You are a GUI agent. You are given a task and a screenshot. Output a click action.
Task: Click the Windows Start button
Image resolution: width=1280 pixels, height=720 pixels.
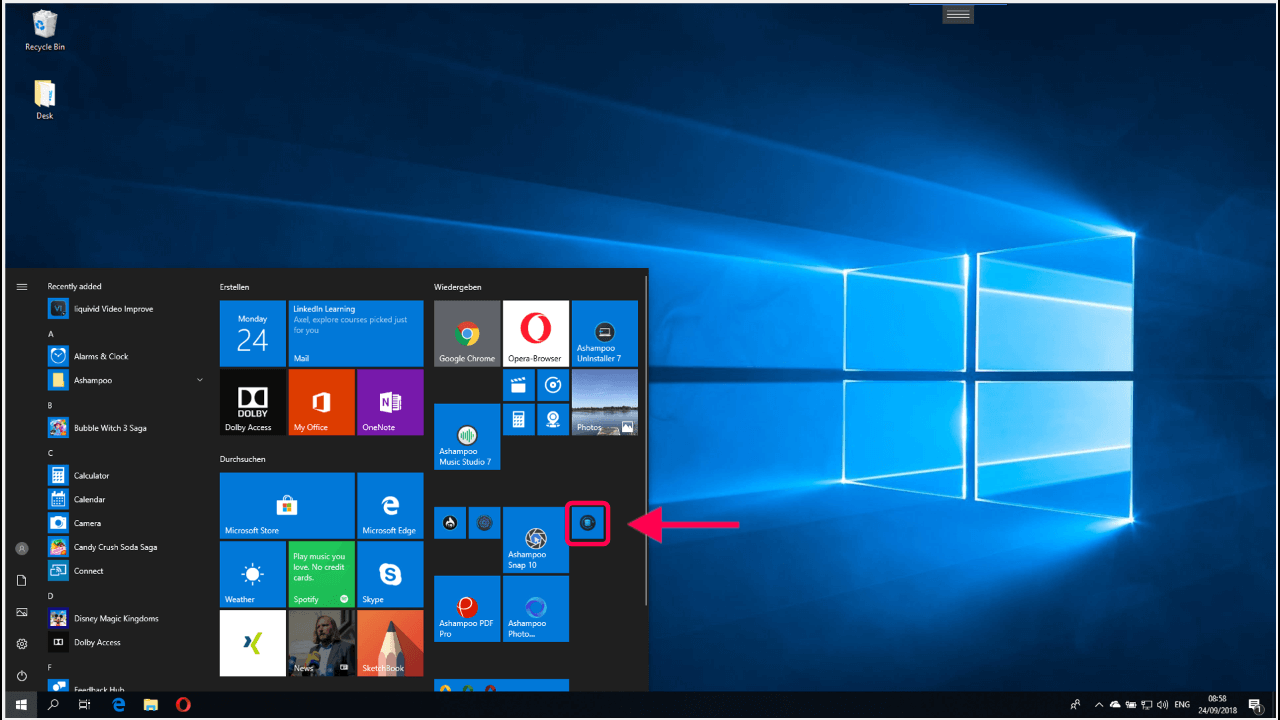click(x=21, y=705)
